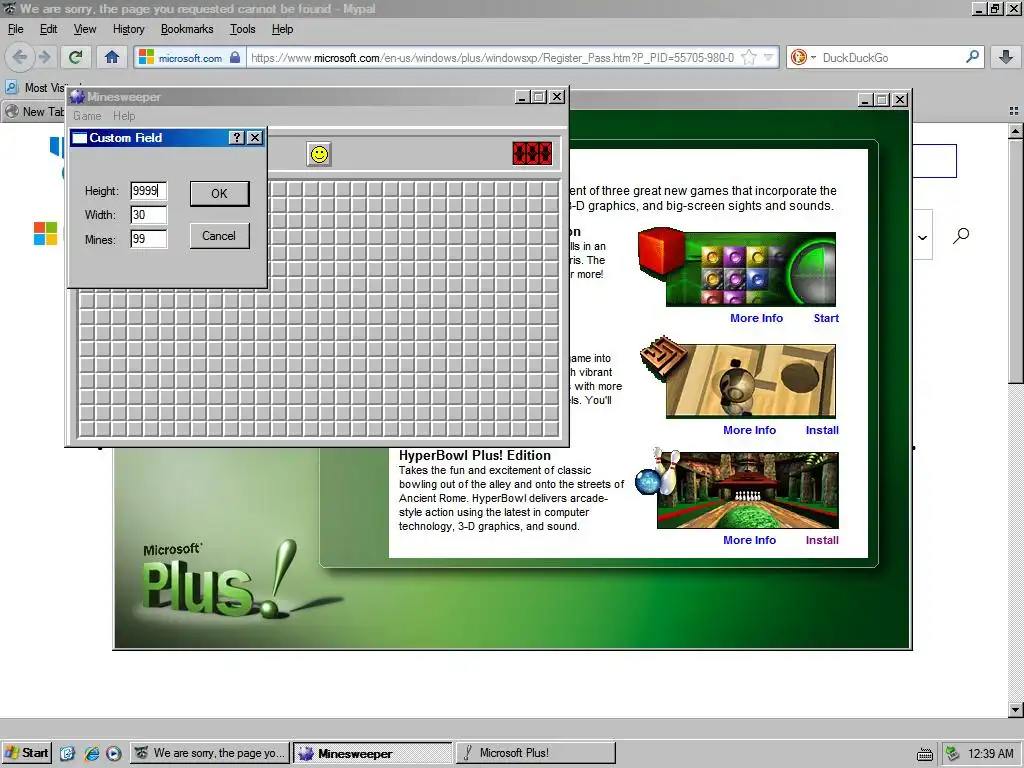Click the list all tabs grid icon

(1014, 111)
